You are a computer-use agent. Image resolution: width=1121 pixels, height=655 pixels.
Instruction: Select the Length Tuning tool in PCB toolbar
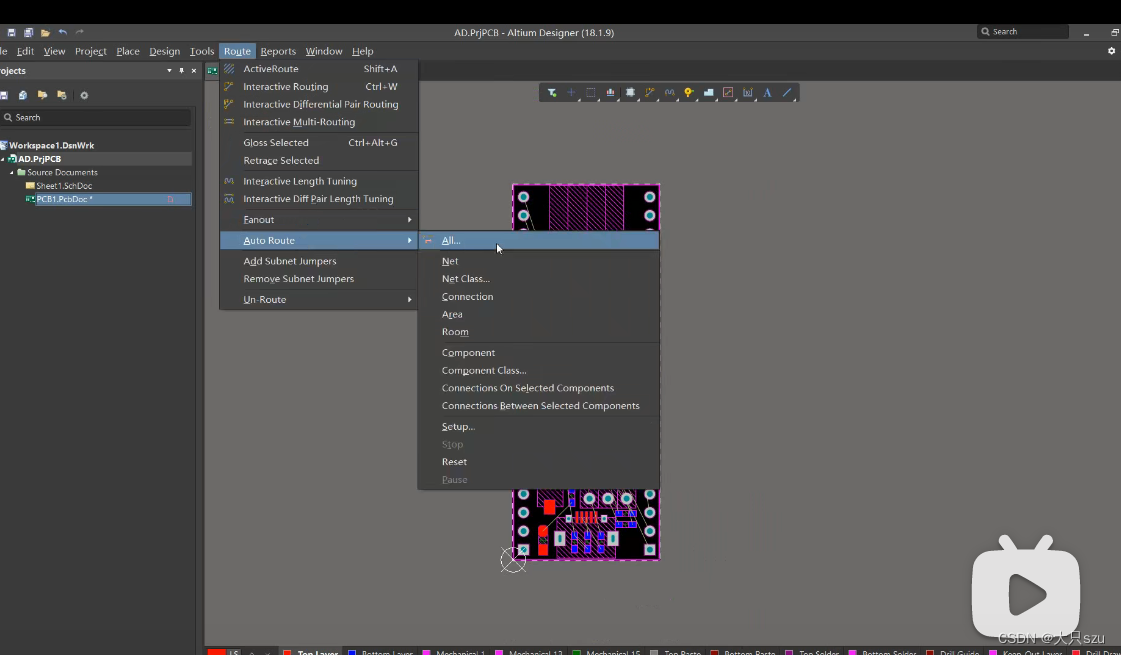669,92
